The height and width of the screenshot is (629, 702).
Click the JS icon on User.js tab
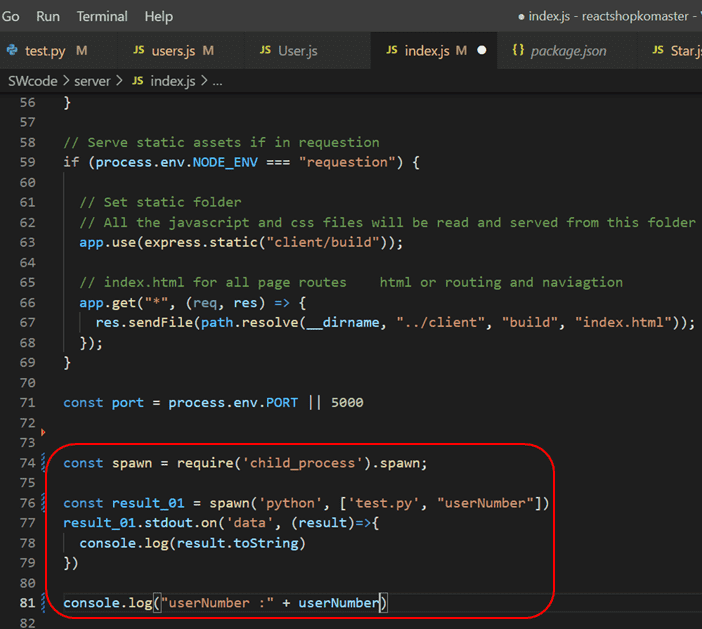click(265, 50)
